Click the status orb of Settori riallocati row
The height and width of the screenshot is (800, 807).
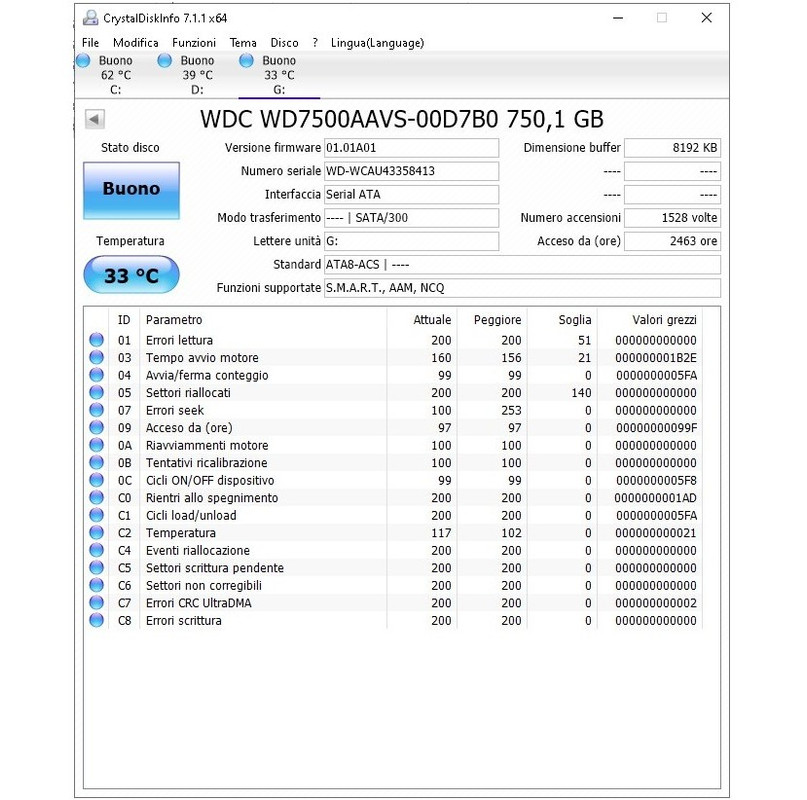(96, 392)
